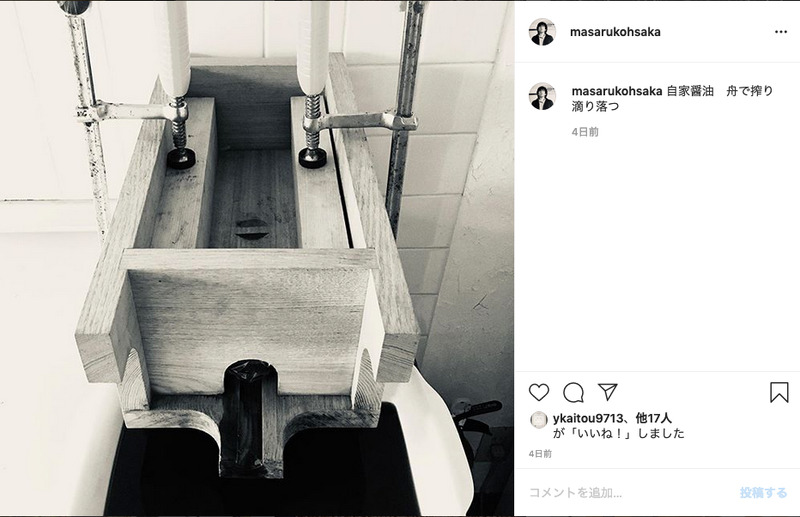
Task: Click the soy sauce press photo
Action: click(257, 258)
